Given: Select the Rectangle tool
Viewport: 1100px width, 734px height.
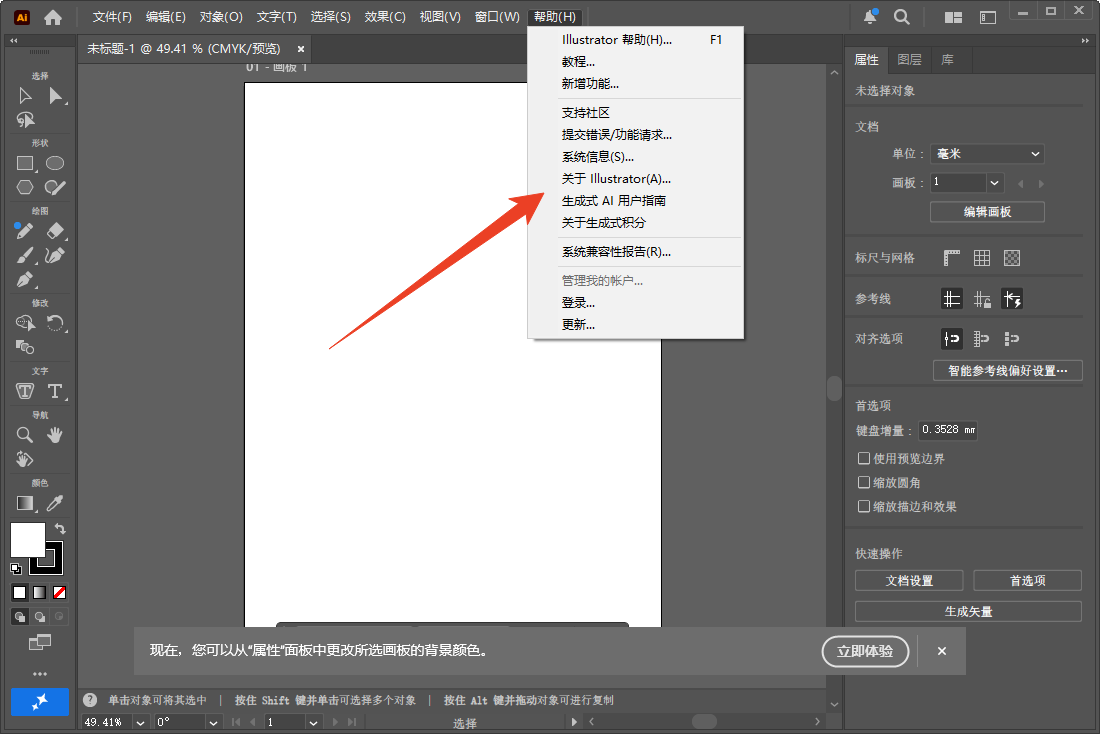Looking at the screenshot, I should (x=24, y=162).
